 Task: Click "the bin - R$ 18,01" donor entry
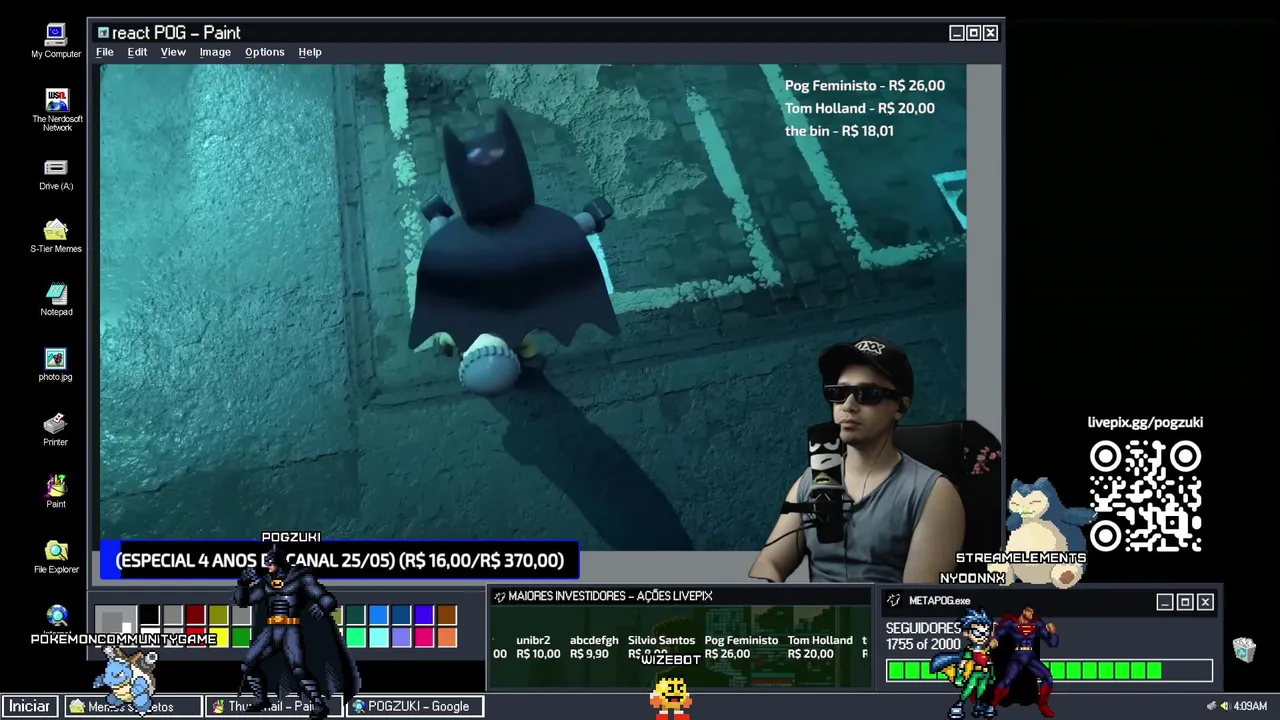pyautogui.click(x=839, y=131)
